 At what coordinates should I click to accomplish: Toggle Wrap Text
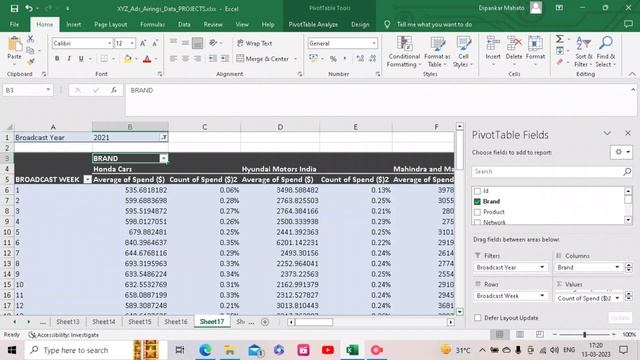[255, 43]
